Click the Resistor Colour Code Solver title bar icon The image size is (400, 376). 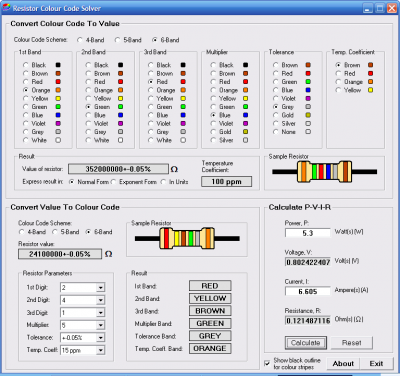(6, 8)
